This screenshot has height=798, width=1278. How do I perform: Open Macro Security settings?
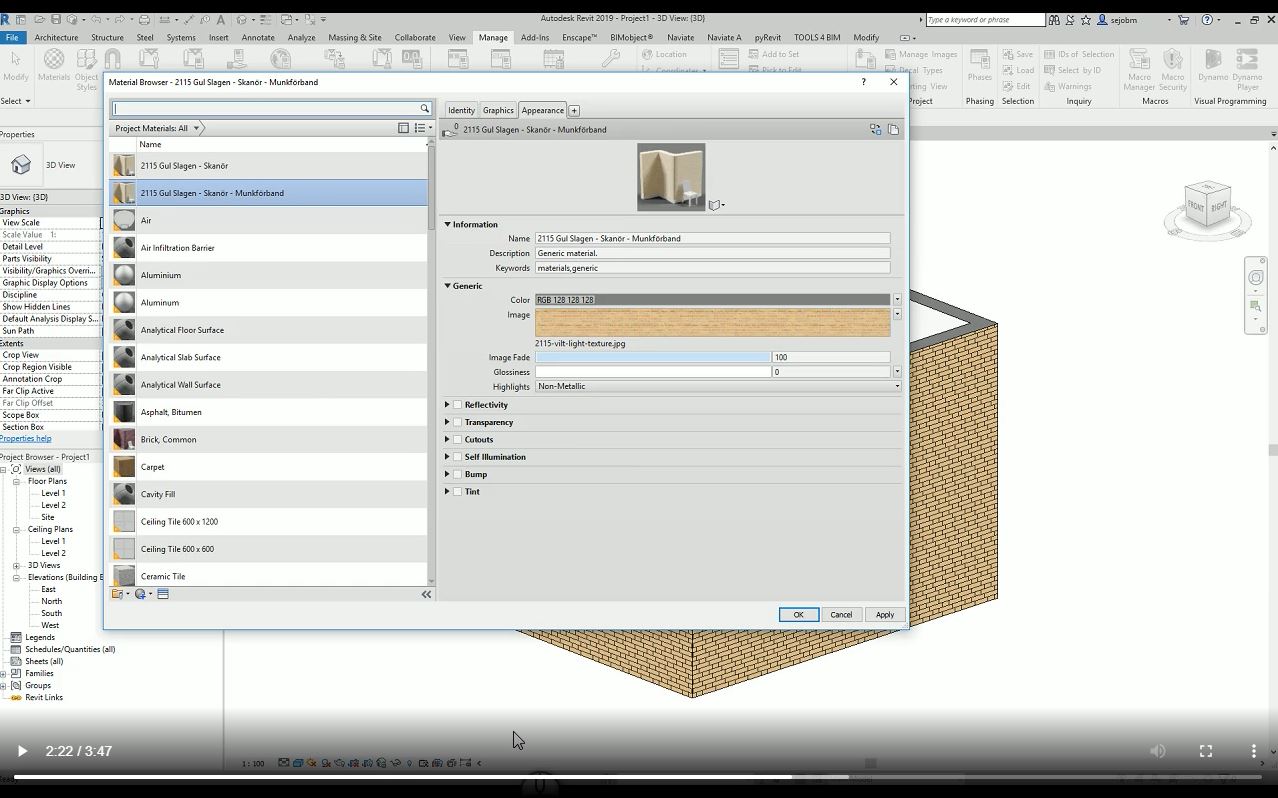coord(1173,69)
